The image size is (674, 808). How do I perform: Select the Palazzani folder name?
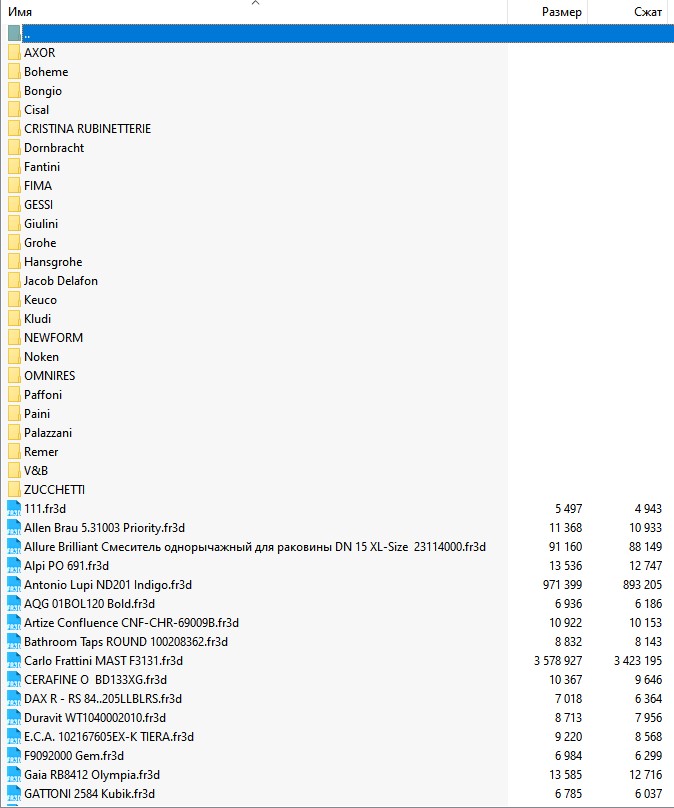pos(48,433)
